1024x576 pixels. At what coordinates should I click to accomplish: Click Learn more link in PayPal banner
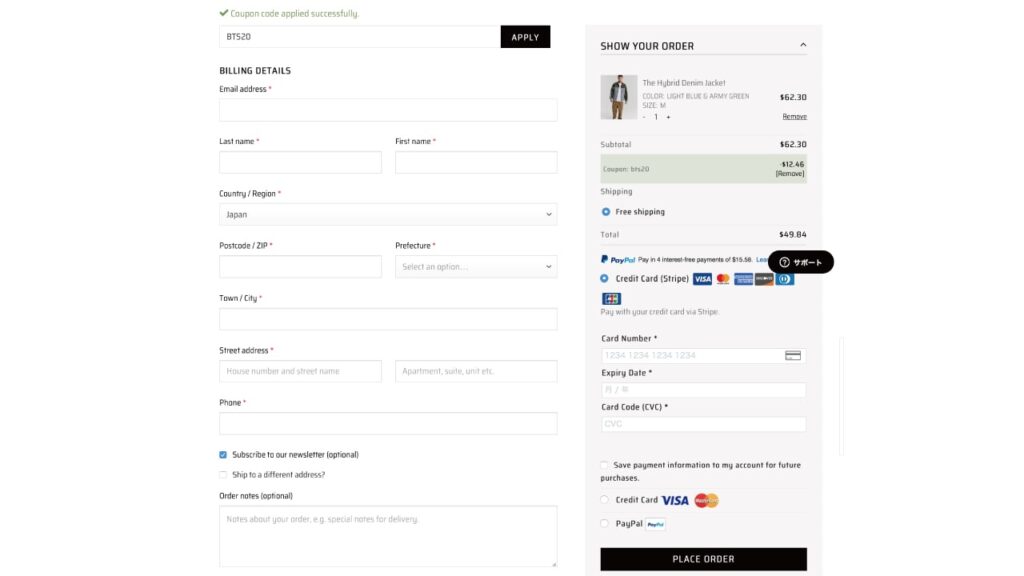tap(762, 259)
